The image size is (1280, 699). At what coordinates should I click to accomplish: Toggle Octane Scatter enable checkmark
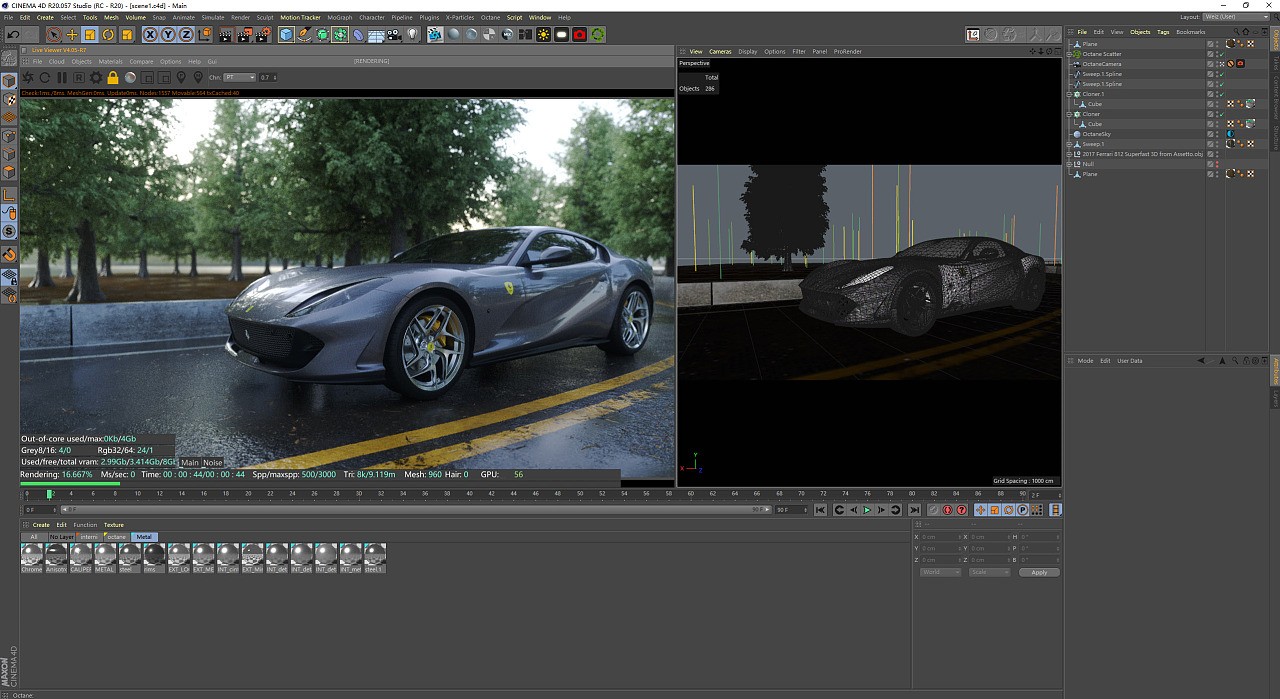click(1221, 54)
